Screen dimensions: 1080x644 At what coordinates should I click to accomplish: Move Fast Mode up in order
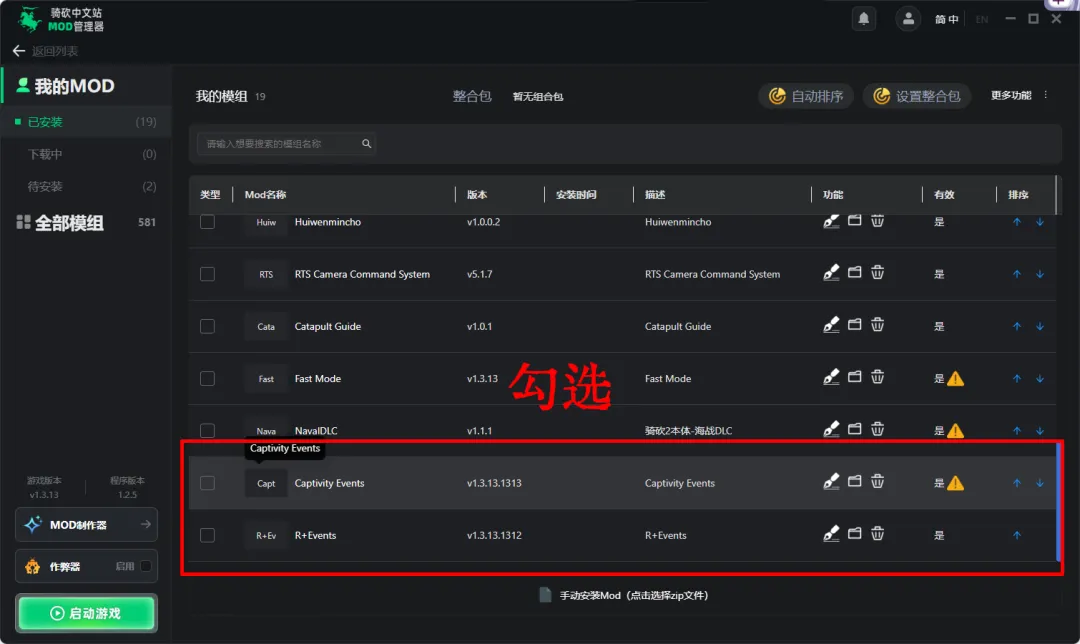pyautogui.click(x=1017, y=378)
